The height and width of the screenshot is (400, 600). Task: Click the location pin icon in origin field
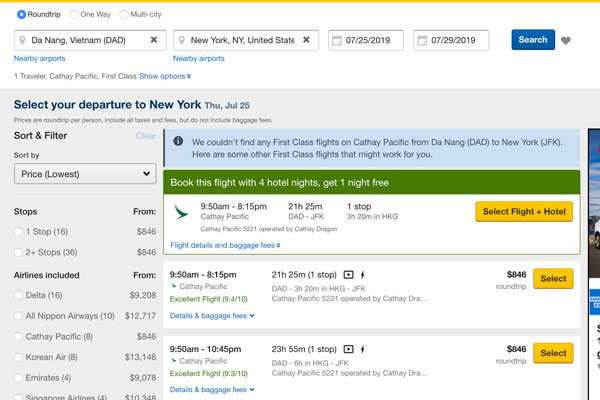(x=23, y=40)
